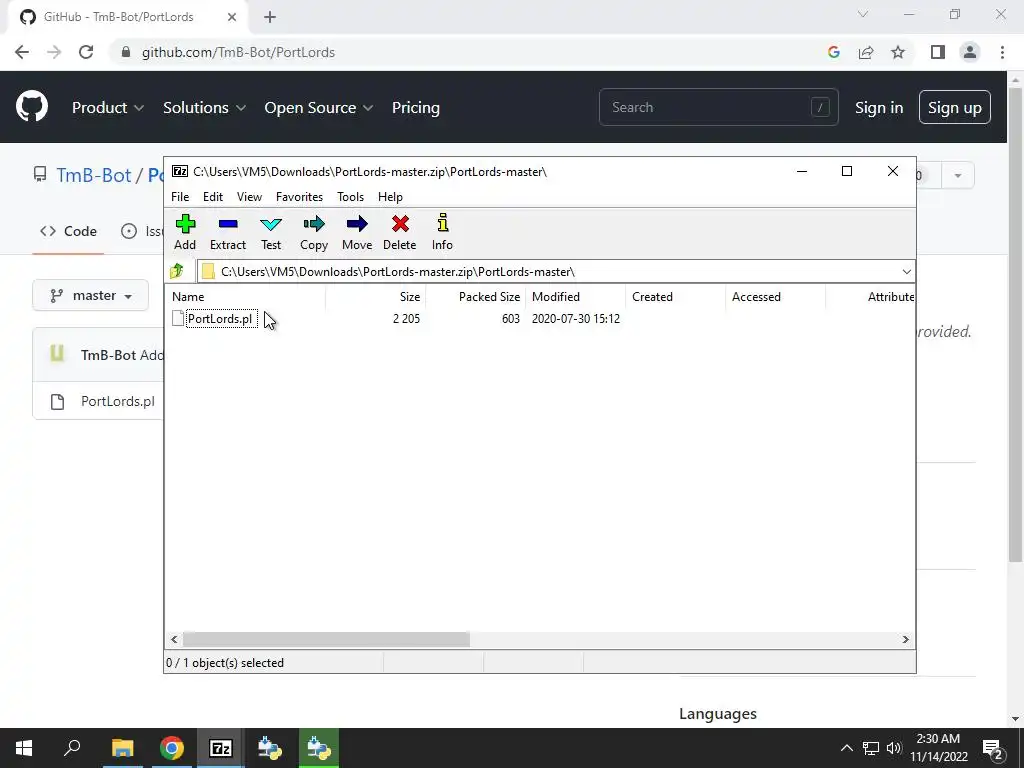1024x768 pixels.
Task: Switch to the Code tab on GitHub
Action: pos(69,231)
